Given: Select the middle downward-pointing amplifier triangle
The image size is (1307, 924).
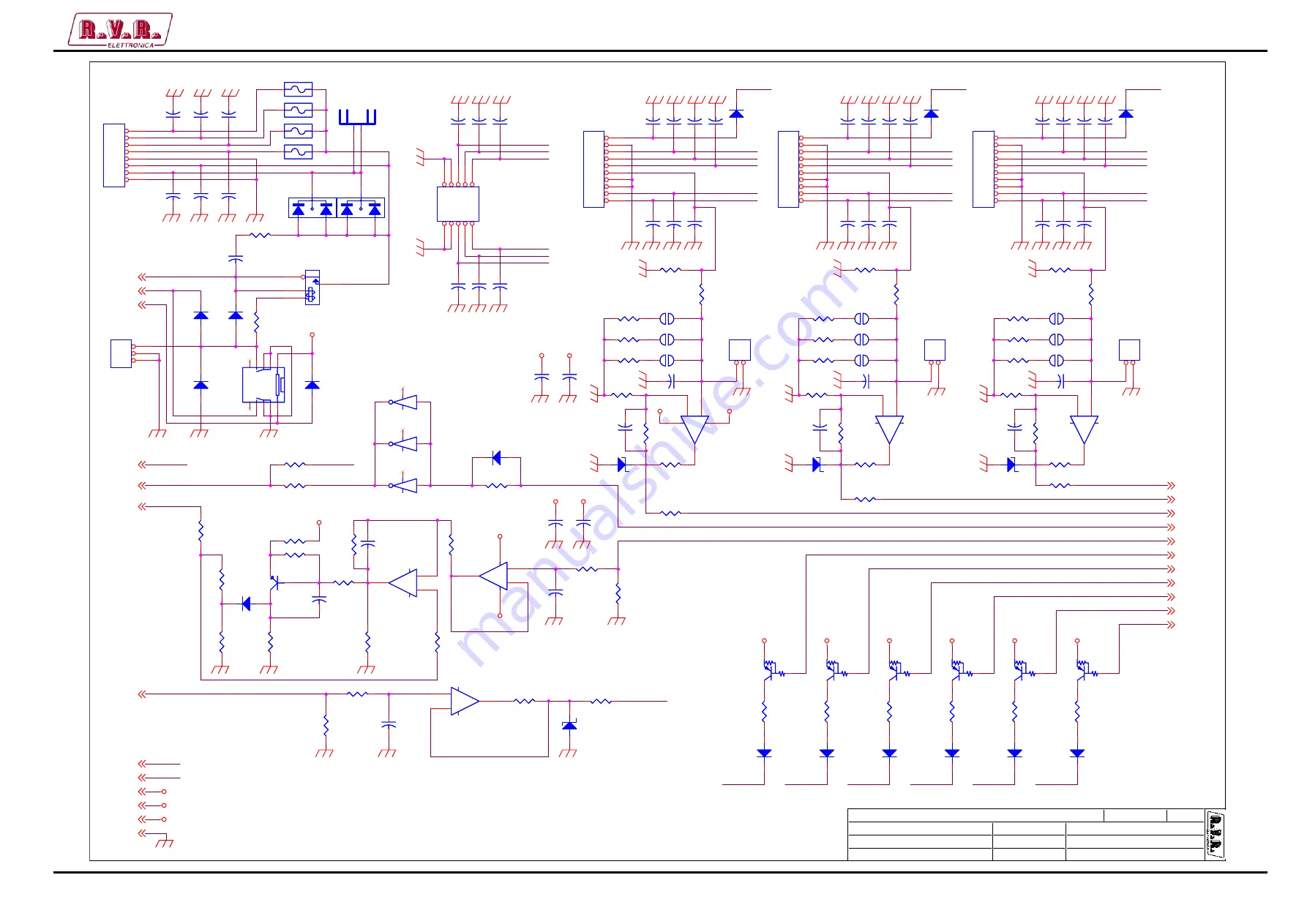Looking at the screenshot, I should 889,430.
